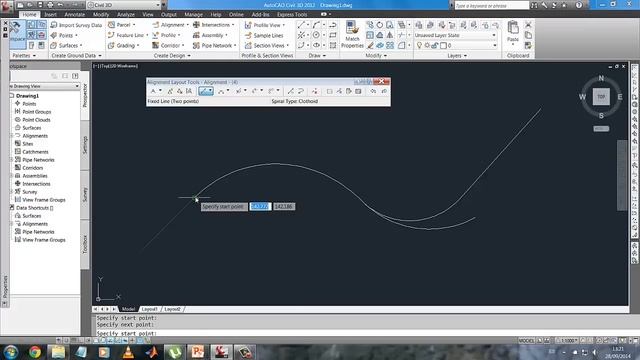Viewport: 640px width, 360px height.
Task: Expand the Modify panel dropdown
Action: tap(376, 56)
